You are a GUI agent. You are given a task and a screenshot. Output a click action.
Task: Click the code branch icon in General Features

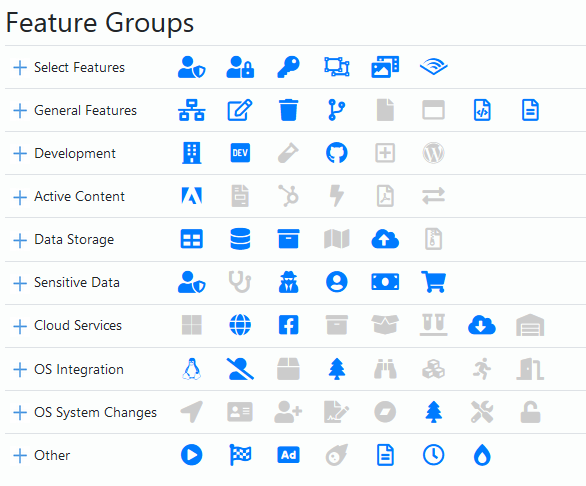(337, 110)
